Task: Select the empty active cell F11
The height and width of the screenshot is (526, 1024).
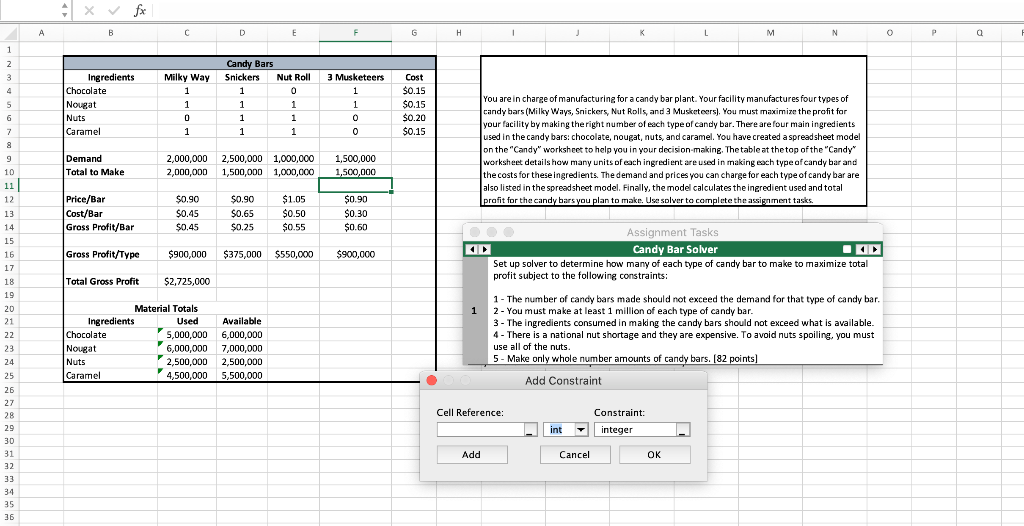Action: pos(356,185)
